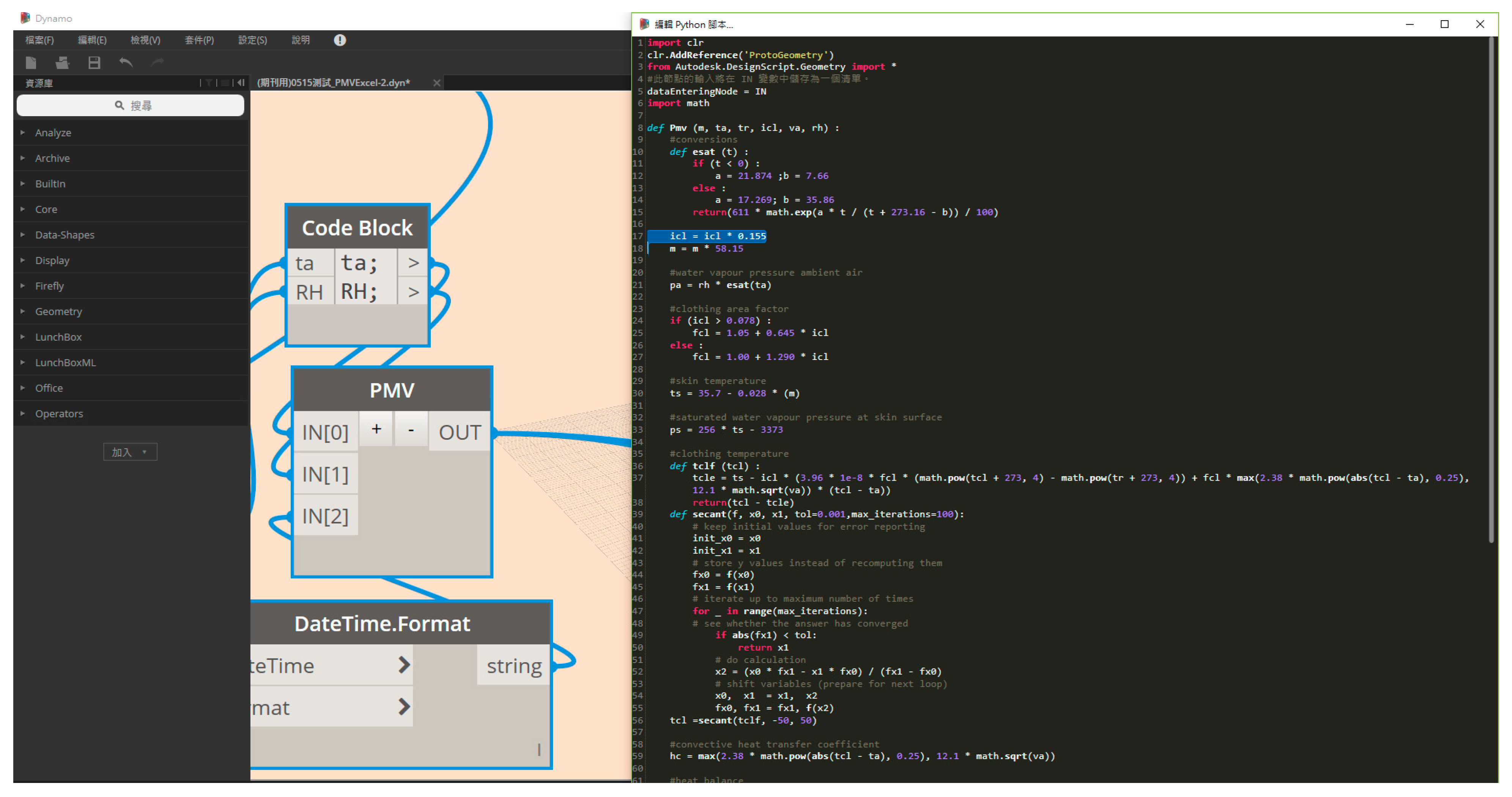Expand the Firefly library category
Screen dimensions: 1512x797
coord(131,286)
